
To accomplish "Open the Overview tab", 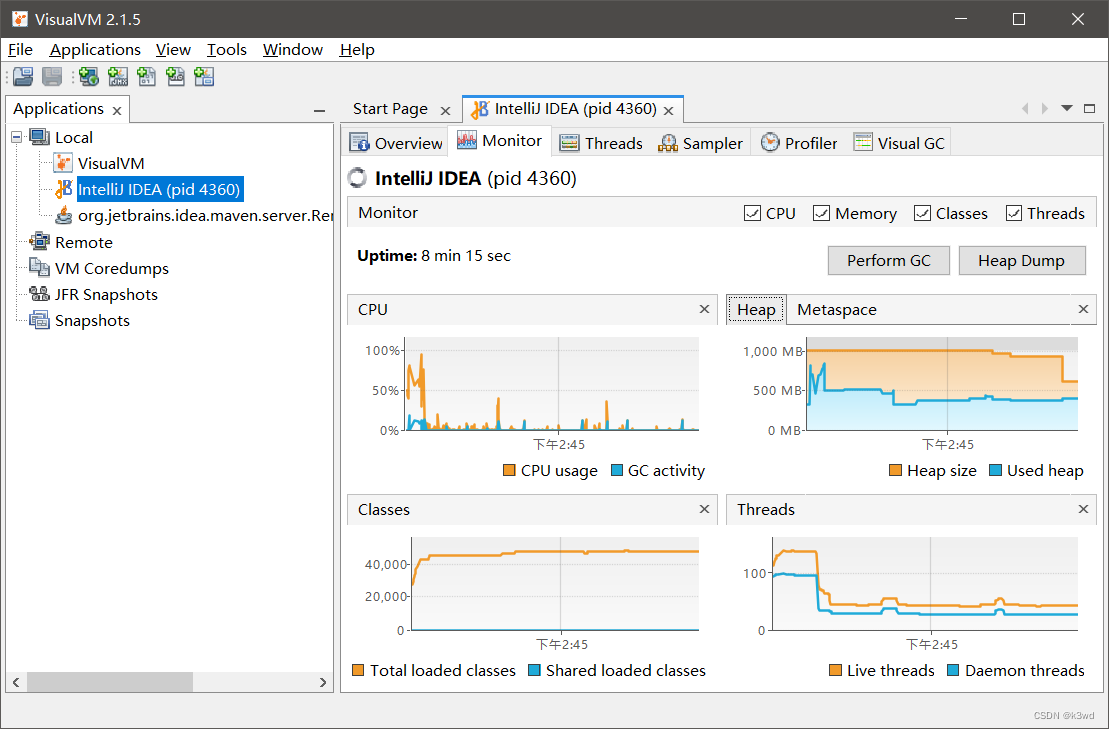I will (x=396, y=143).
